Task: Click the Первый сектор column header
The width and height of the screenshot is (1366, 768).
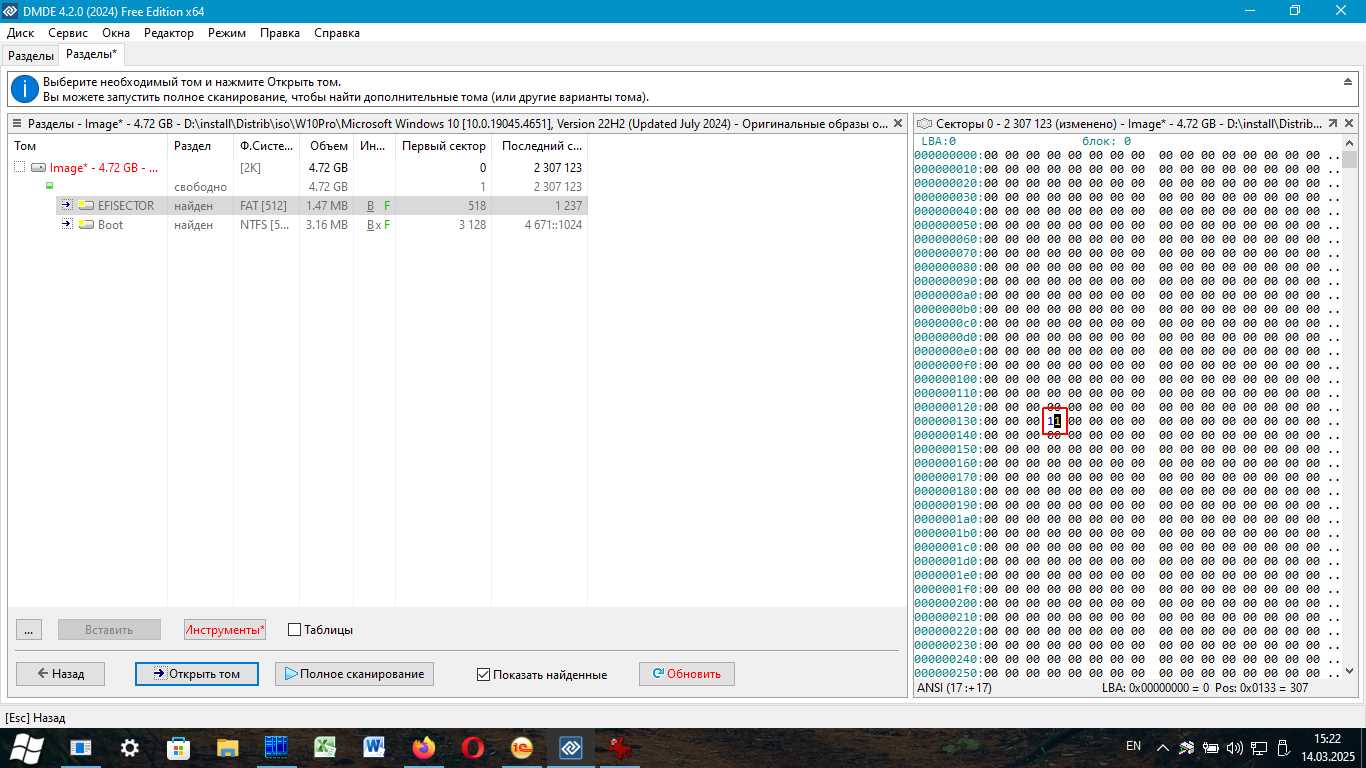Action: [x=443, y=146]
